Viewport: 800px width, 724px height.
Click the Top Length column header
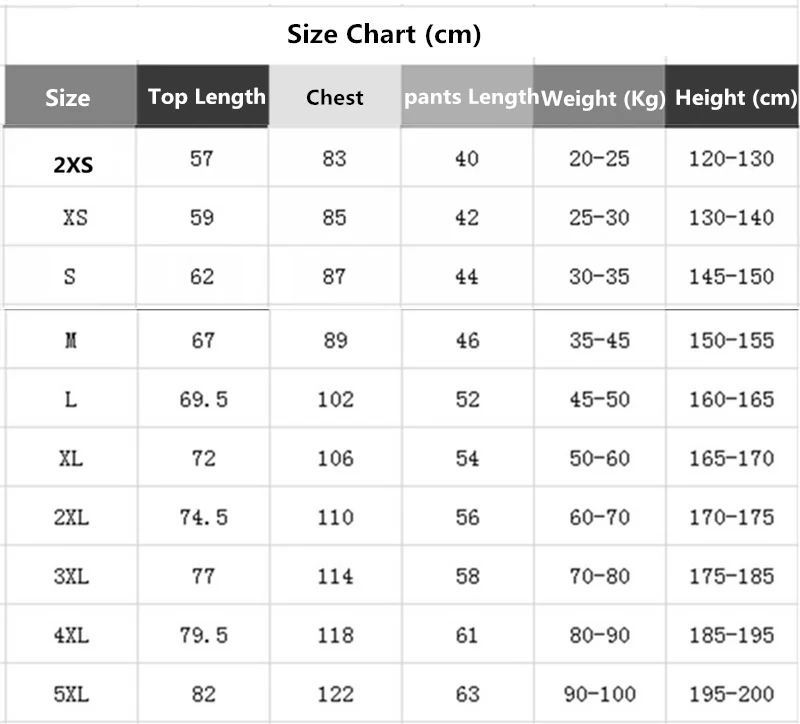tap(206, 97)
